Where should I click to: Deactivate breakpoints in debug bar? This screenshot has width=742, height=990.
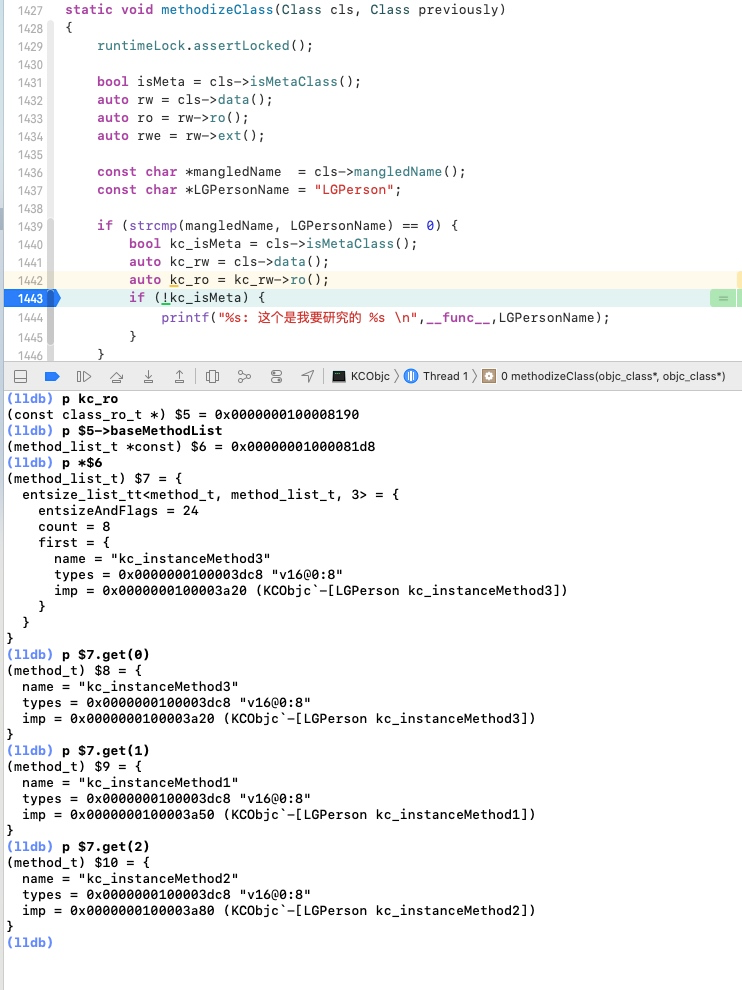[x=52, y=376]
